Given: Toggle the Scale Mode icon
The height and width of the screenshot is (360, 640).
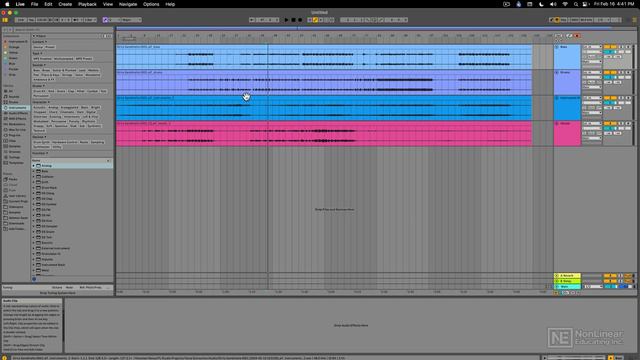Looking at the screenshot, I should pyautogui.click(x=105, y=20).
